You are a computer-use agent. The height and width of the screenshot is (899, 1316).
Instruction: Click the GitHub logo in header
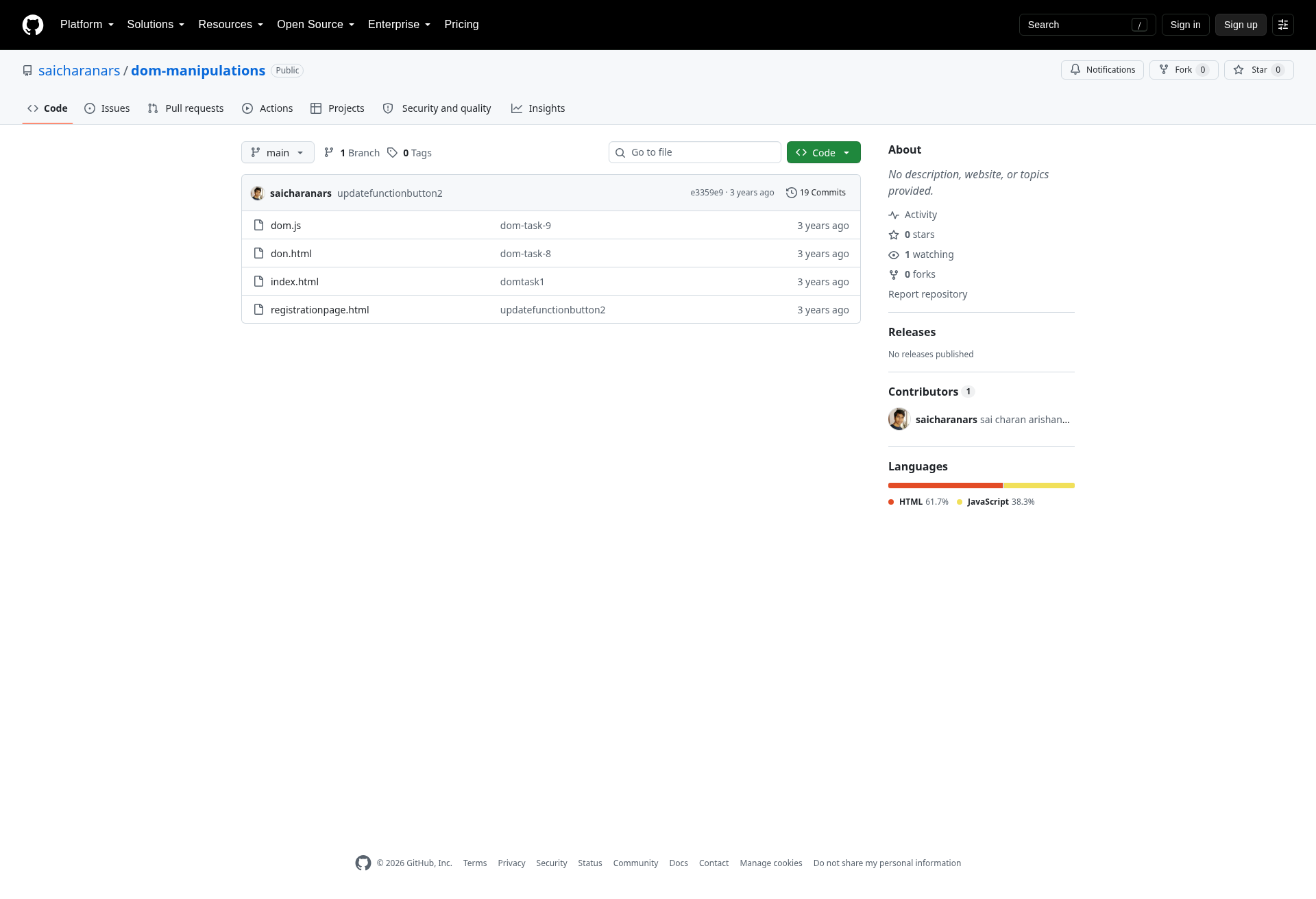[33, 25]
